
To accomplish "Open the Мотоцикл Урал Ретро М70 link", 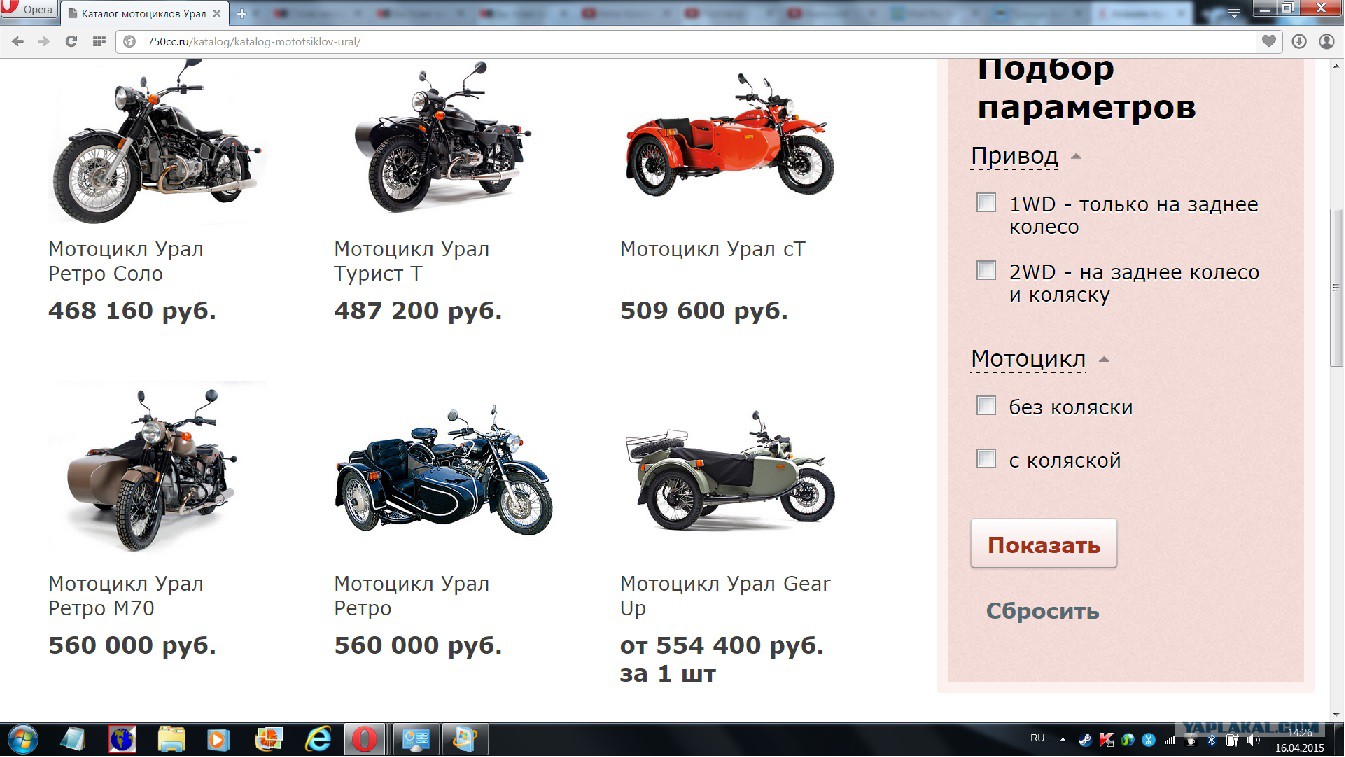I will pos(126,596).
